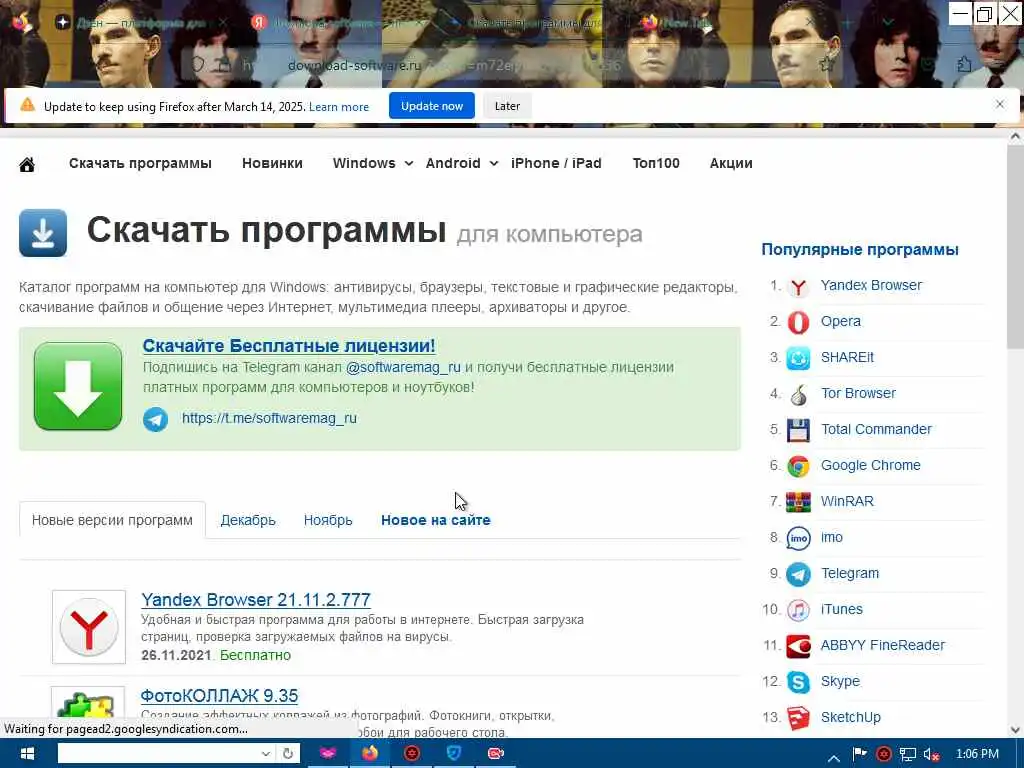Open the Total Commander text link
Screen dimensions: 1024x768
(x=876, y=429)
